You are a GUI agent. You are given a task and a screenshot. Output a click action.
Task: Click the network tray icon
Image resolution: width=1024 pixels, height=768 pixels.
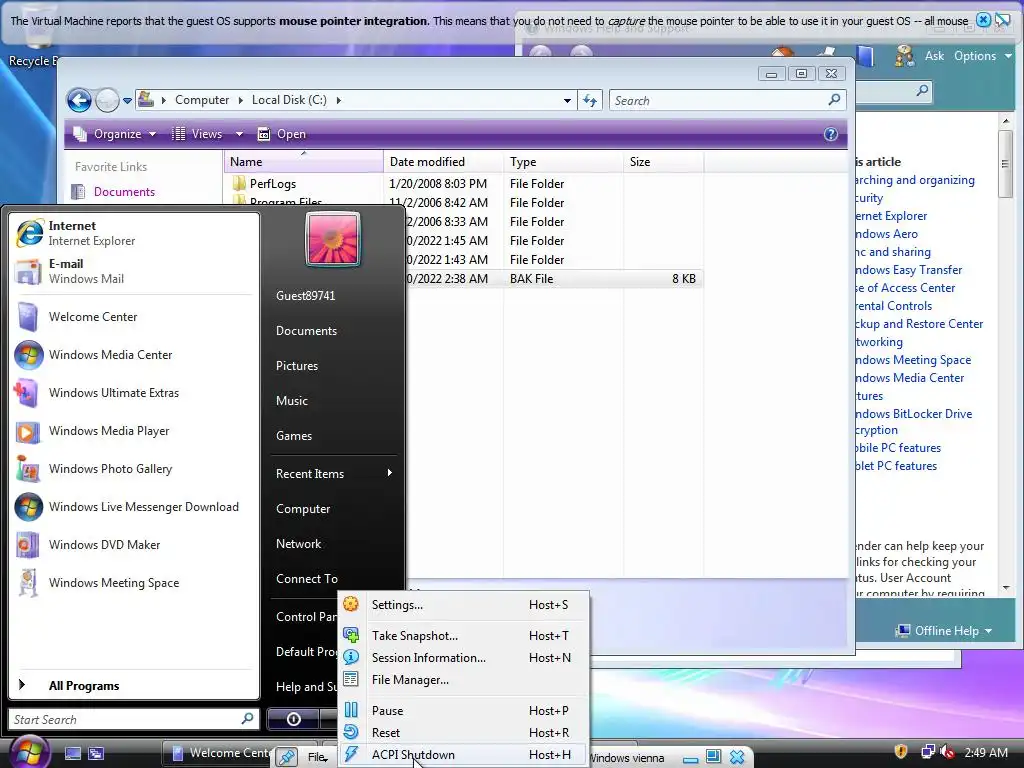point(927,752)
